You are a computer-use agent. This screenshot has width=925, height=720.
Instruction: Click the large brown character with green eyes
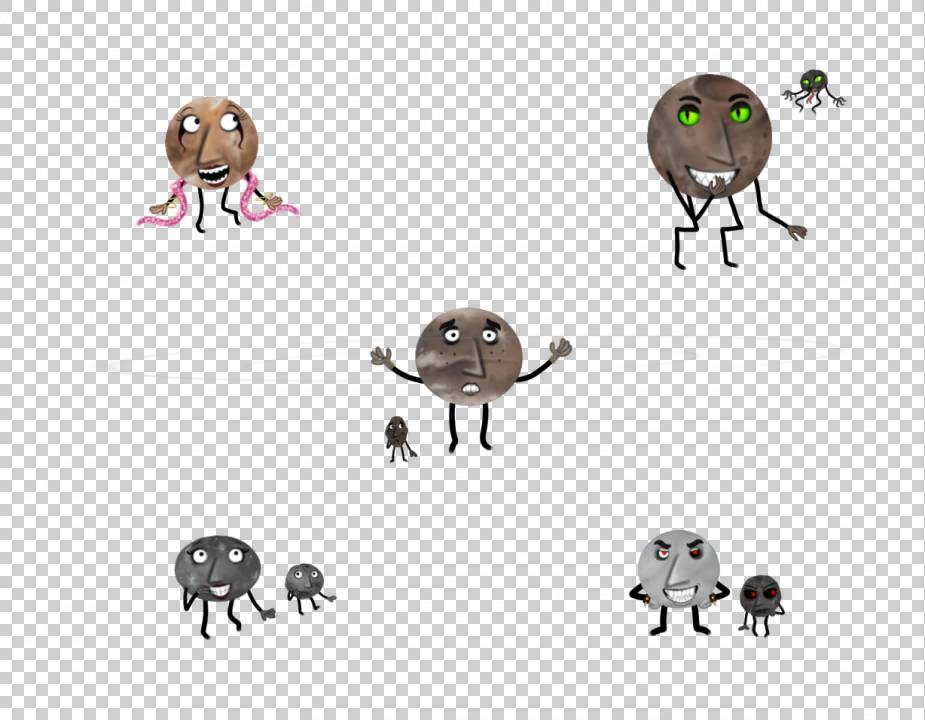(708, 135)
